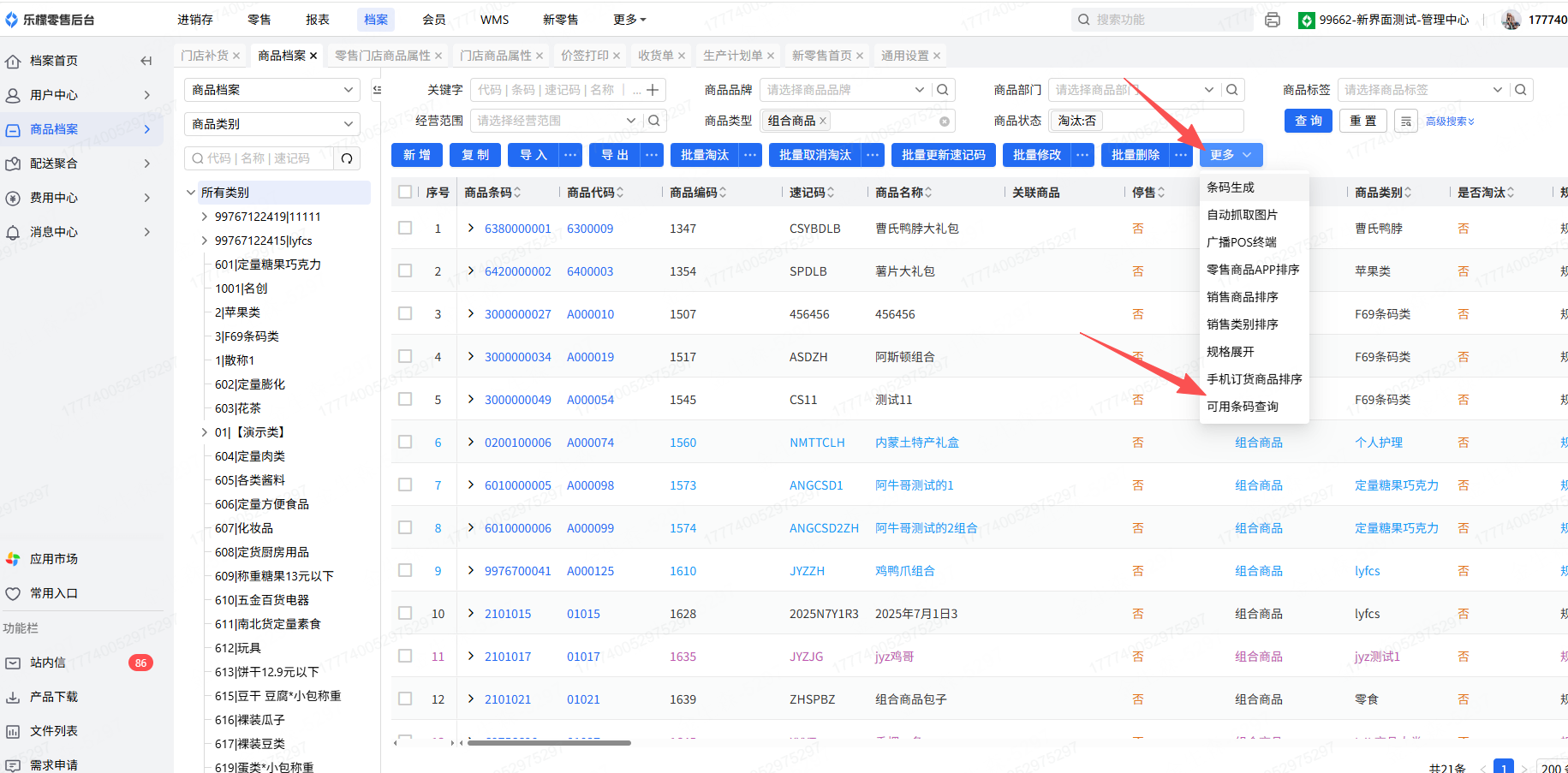Expand the 99767122419|11111 category node

(205, 217)
